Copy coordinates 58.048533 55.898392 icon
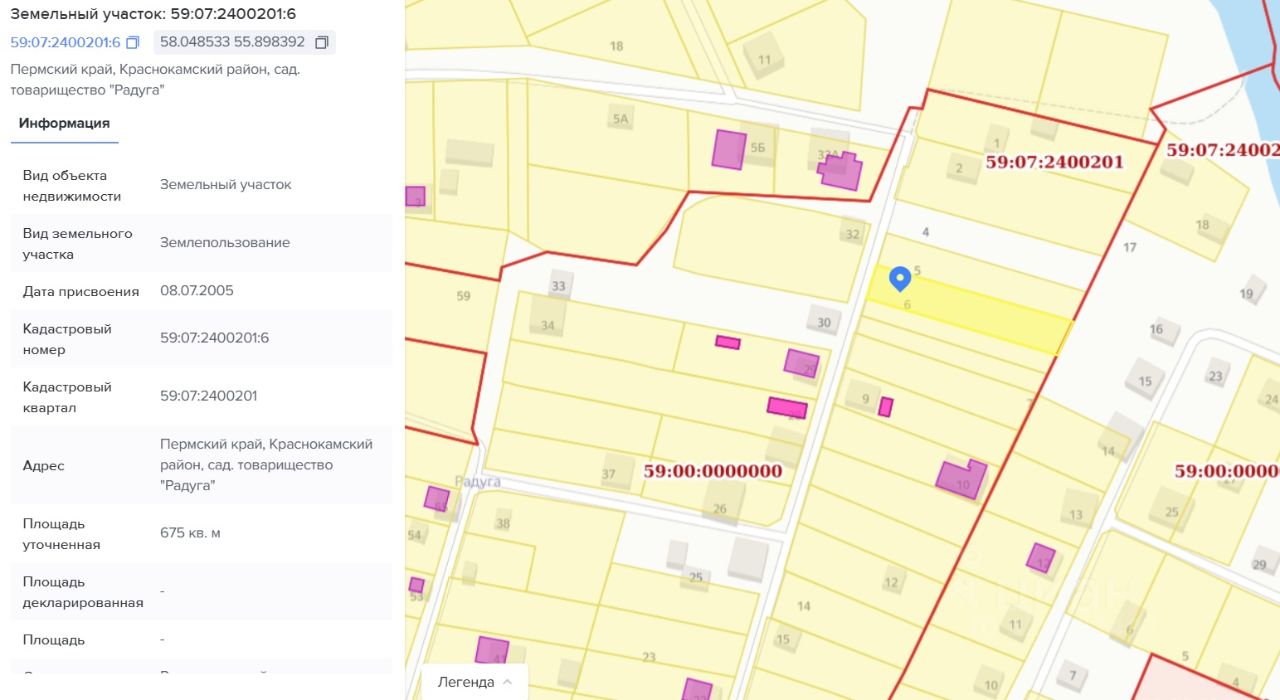 pyautogui.click(x=321, y=43)
